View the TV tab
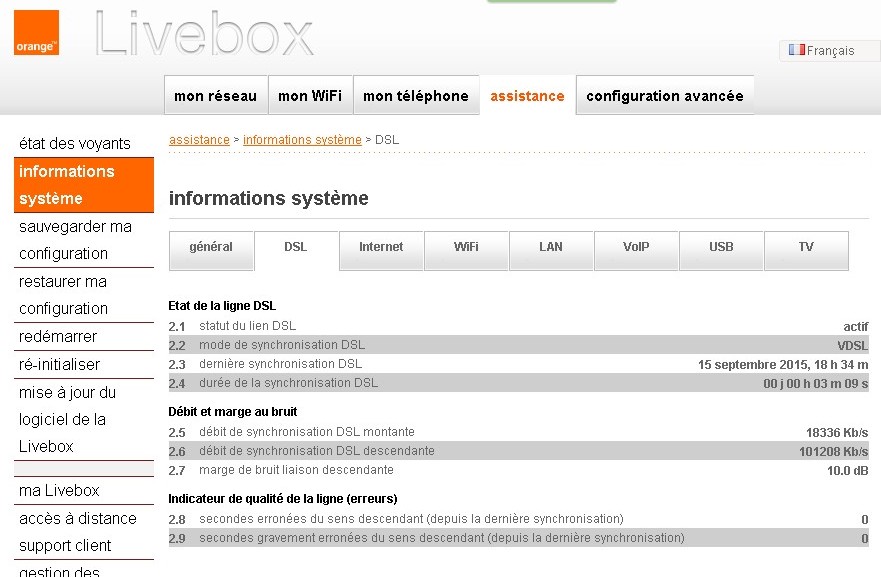This screenshot has width=881, height=577. [x=806, y=247]
